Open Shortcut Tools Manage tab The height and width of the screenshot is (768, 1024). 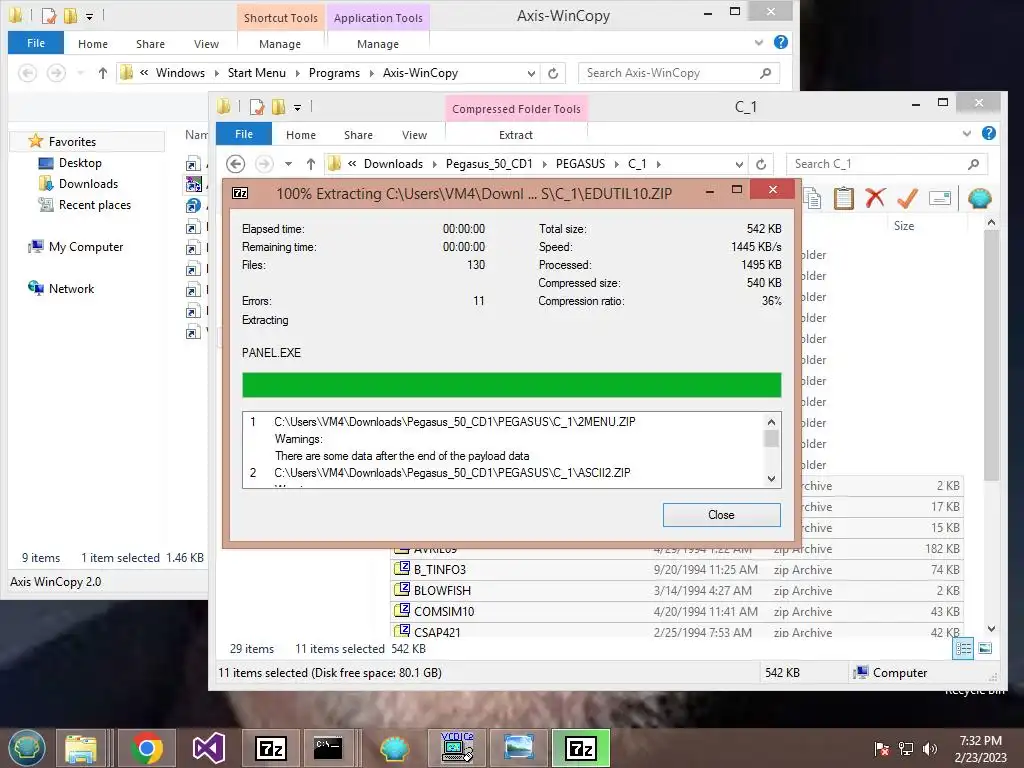coord(280,44)
